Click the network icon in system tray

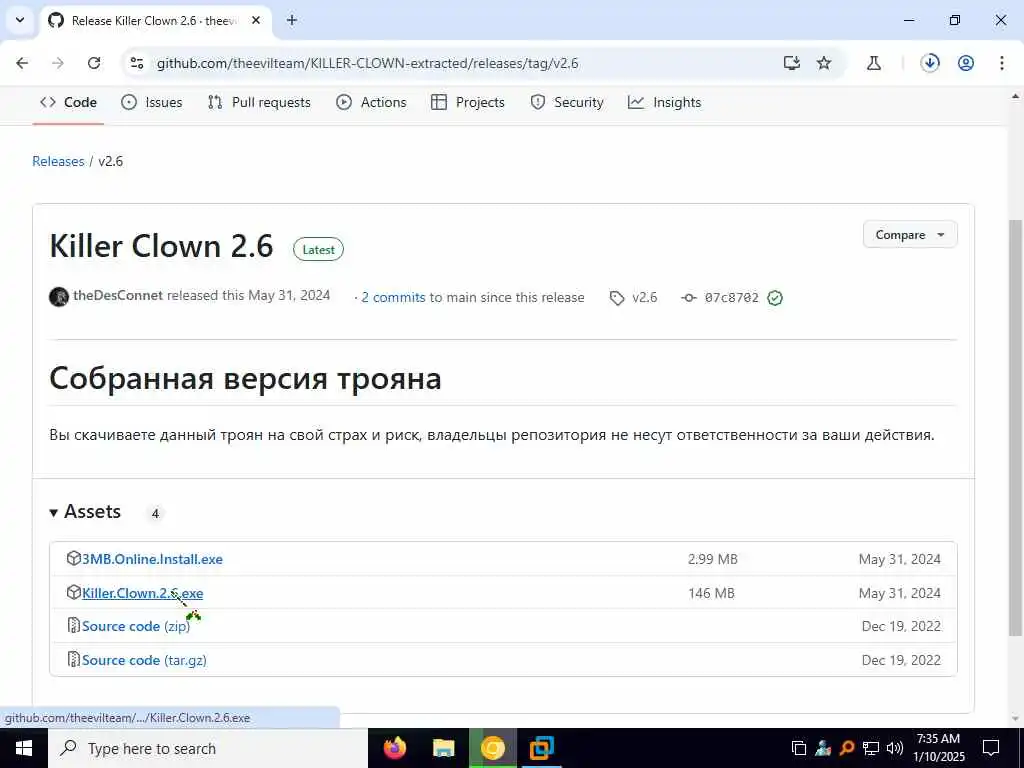(x=871, y=748)
